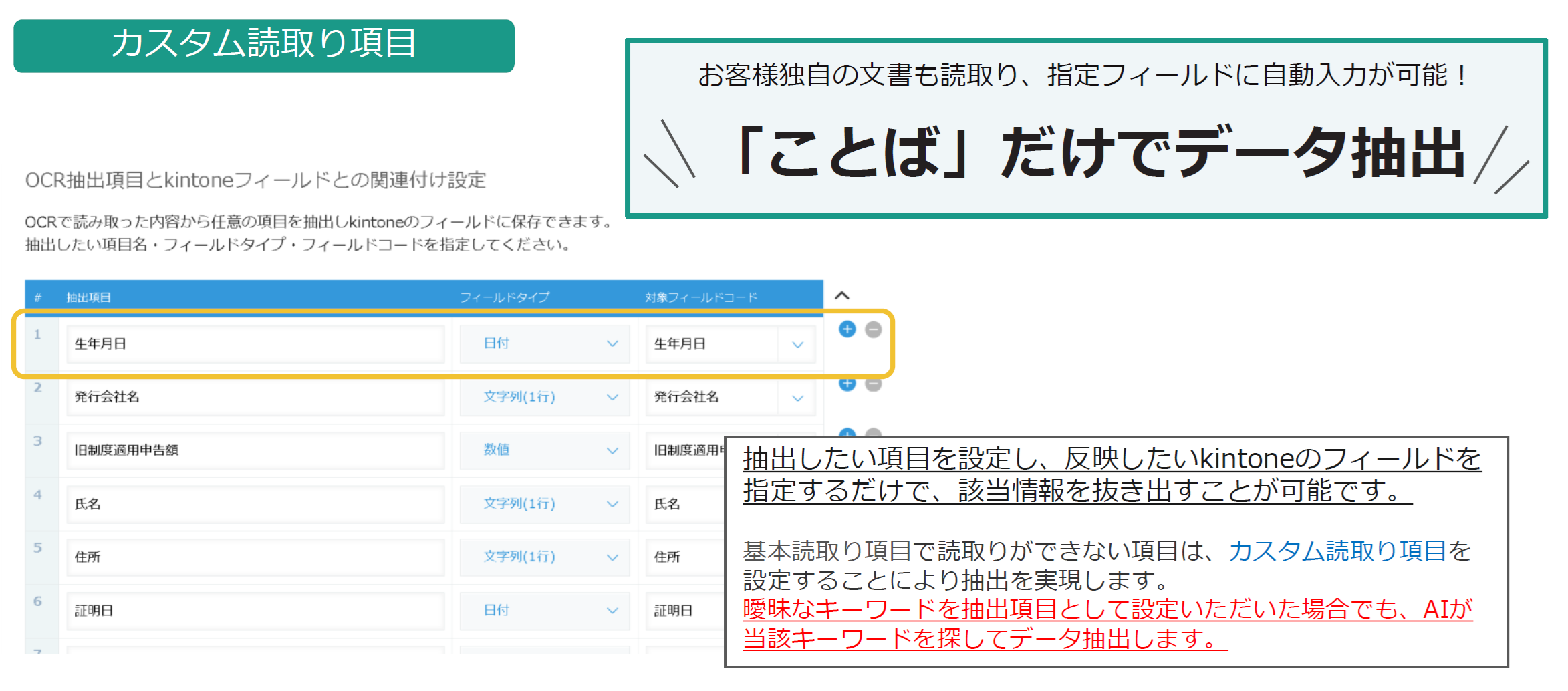Screen dimensions: 1568x691
Task: Click the plus icon beside the 旧制度適用申告額 row
Action: 847,433
